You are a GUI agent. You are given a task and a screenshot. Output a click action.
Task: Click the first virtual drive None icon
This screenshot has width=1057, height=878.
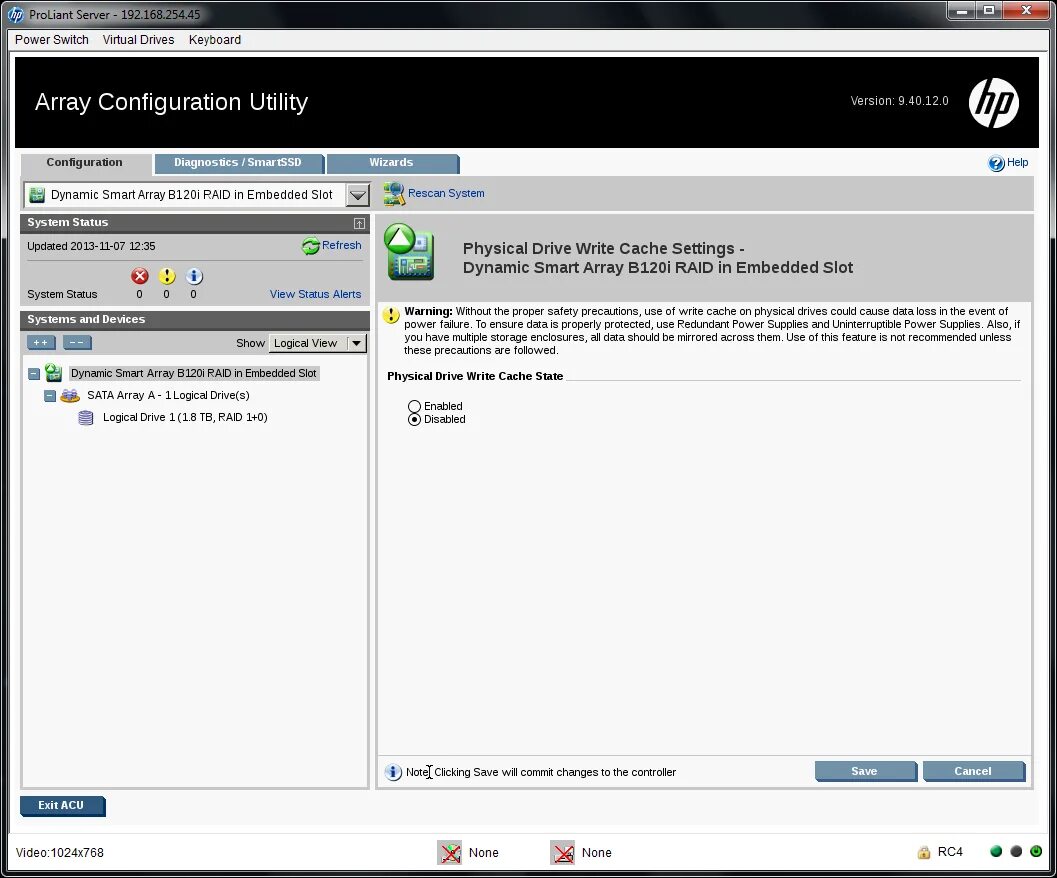(x=450, y=852)
